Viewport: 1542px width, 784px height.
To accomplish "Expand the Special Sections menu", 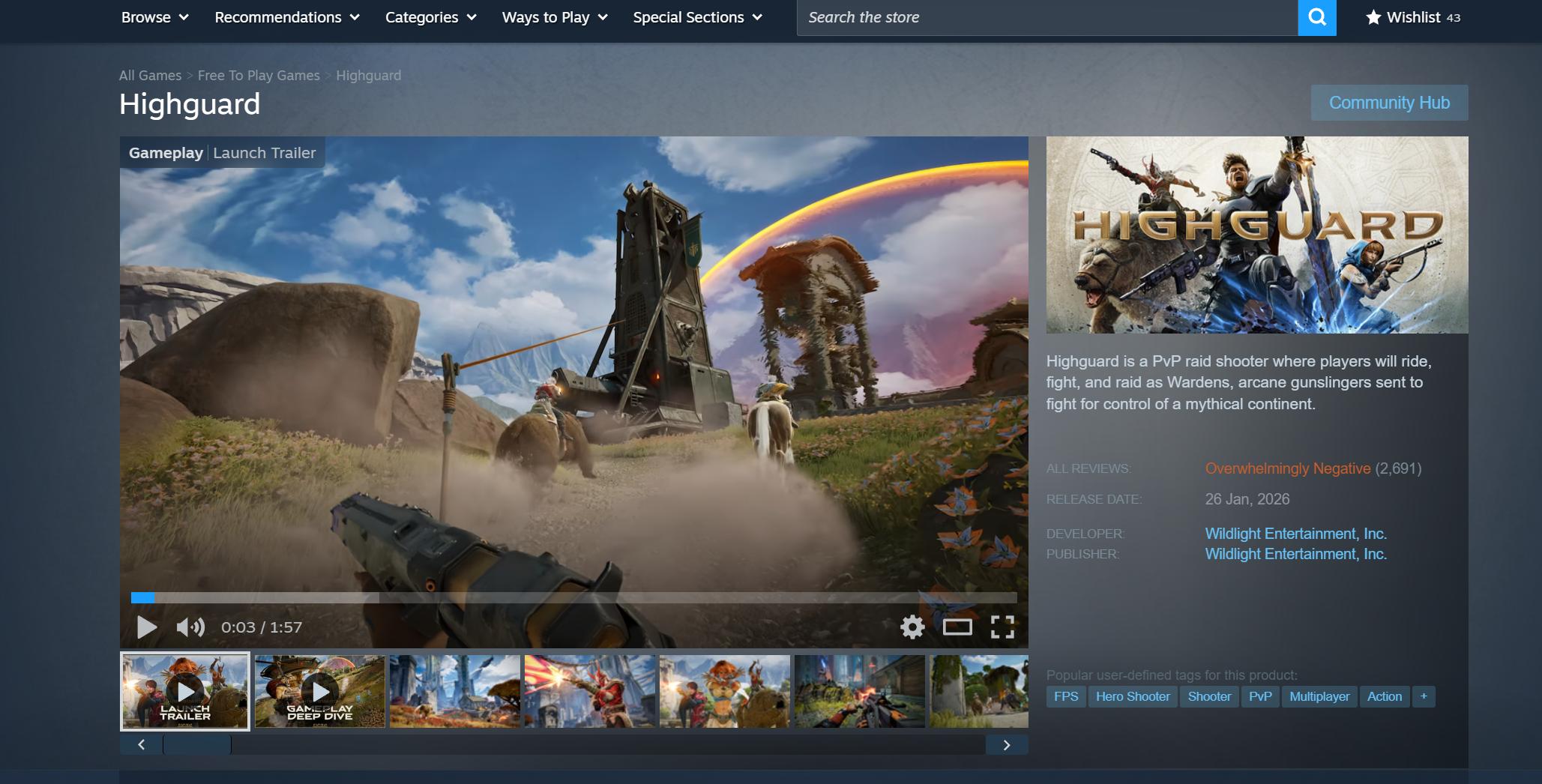I will click(698, 17).
